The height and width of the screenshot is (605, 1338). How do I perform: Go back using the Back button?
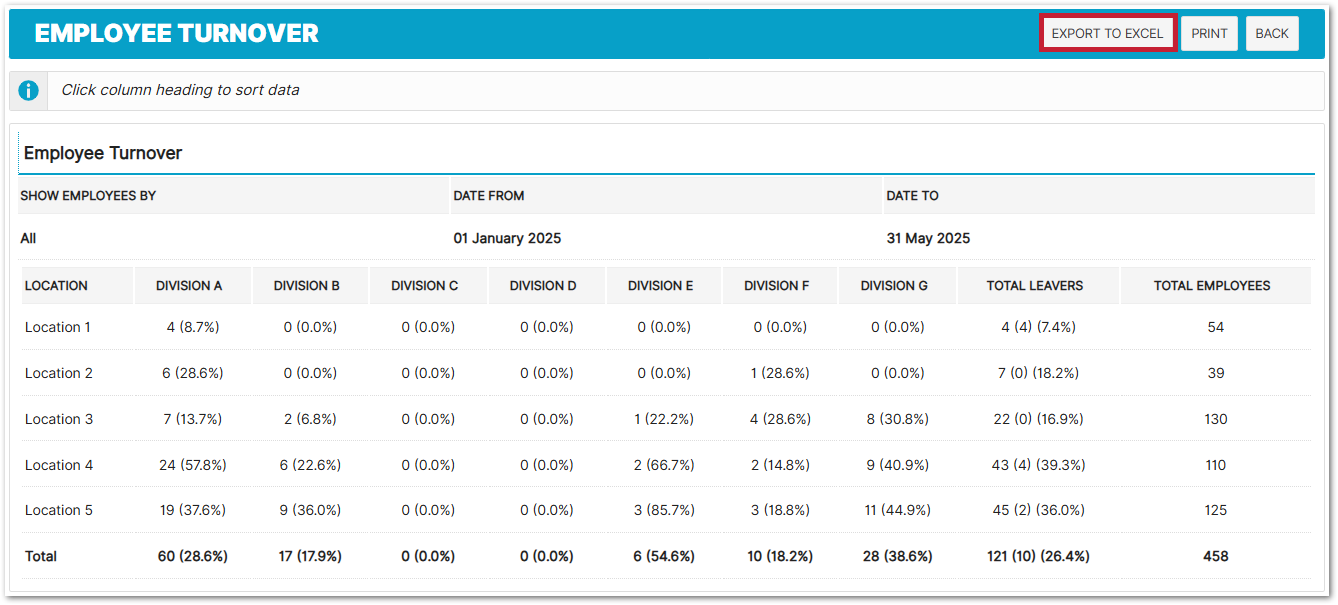(1271, 33)
